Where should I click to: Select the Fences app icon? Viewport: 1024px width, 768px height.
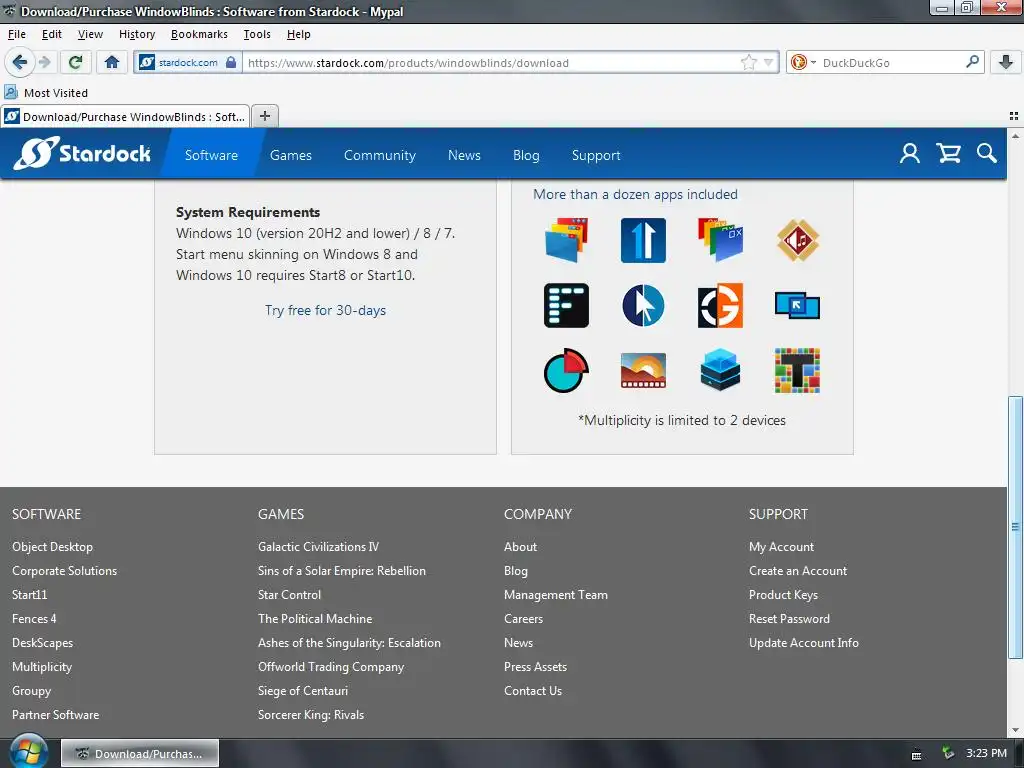coord(566,240)
